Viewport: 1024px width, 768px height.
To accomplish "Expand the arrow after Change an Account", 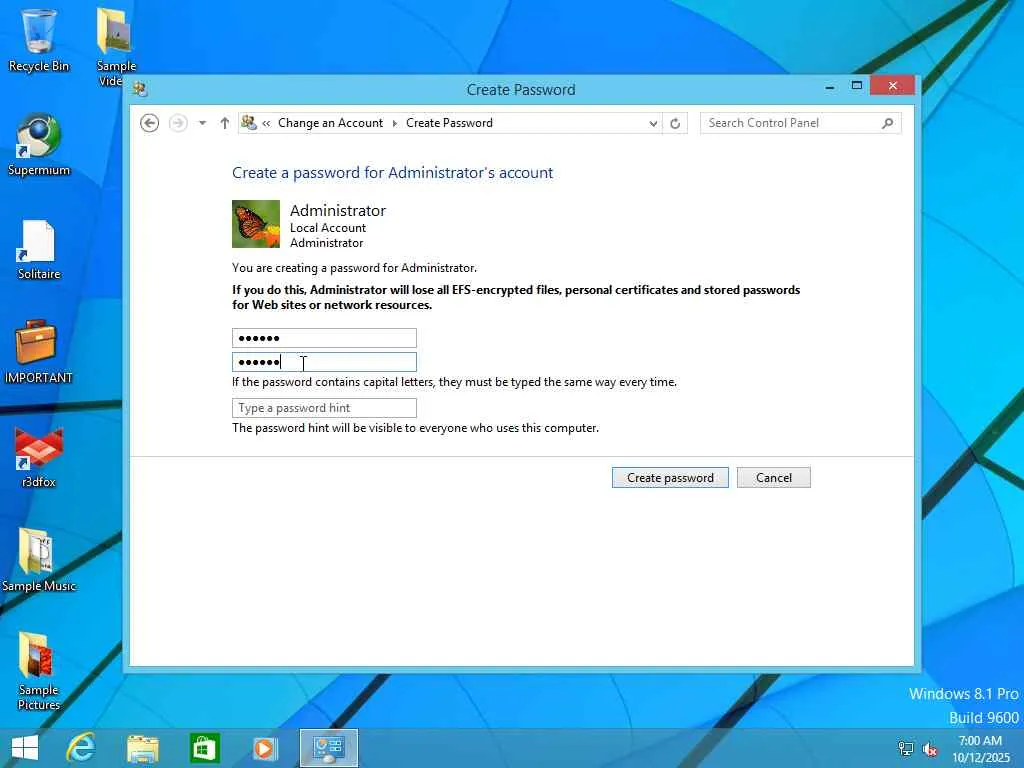I will point(394,123).
